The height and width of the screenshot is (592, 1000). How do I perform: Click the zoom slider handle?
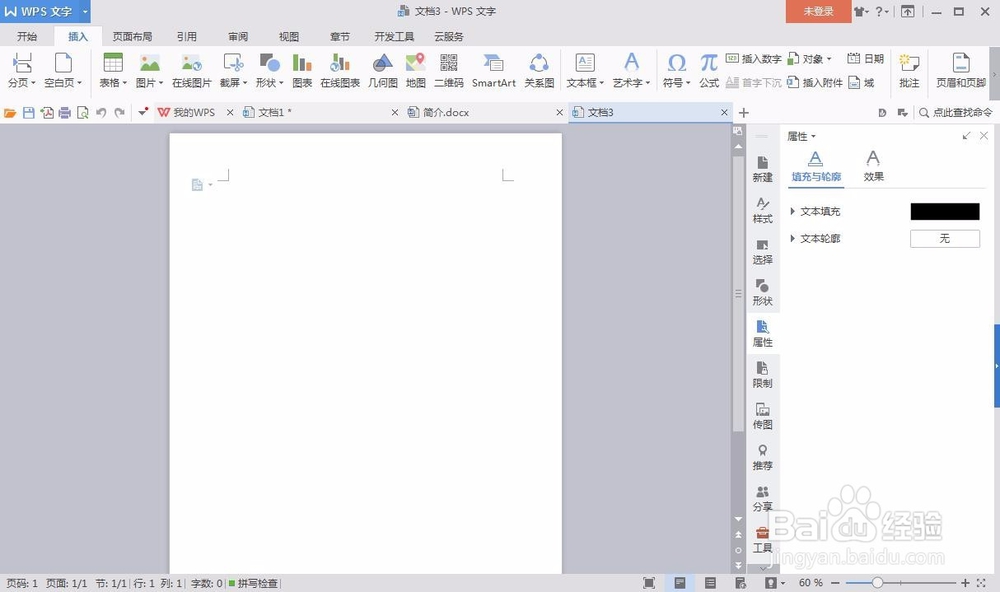(x=877, y=582)
